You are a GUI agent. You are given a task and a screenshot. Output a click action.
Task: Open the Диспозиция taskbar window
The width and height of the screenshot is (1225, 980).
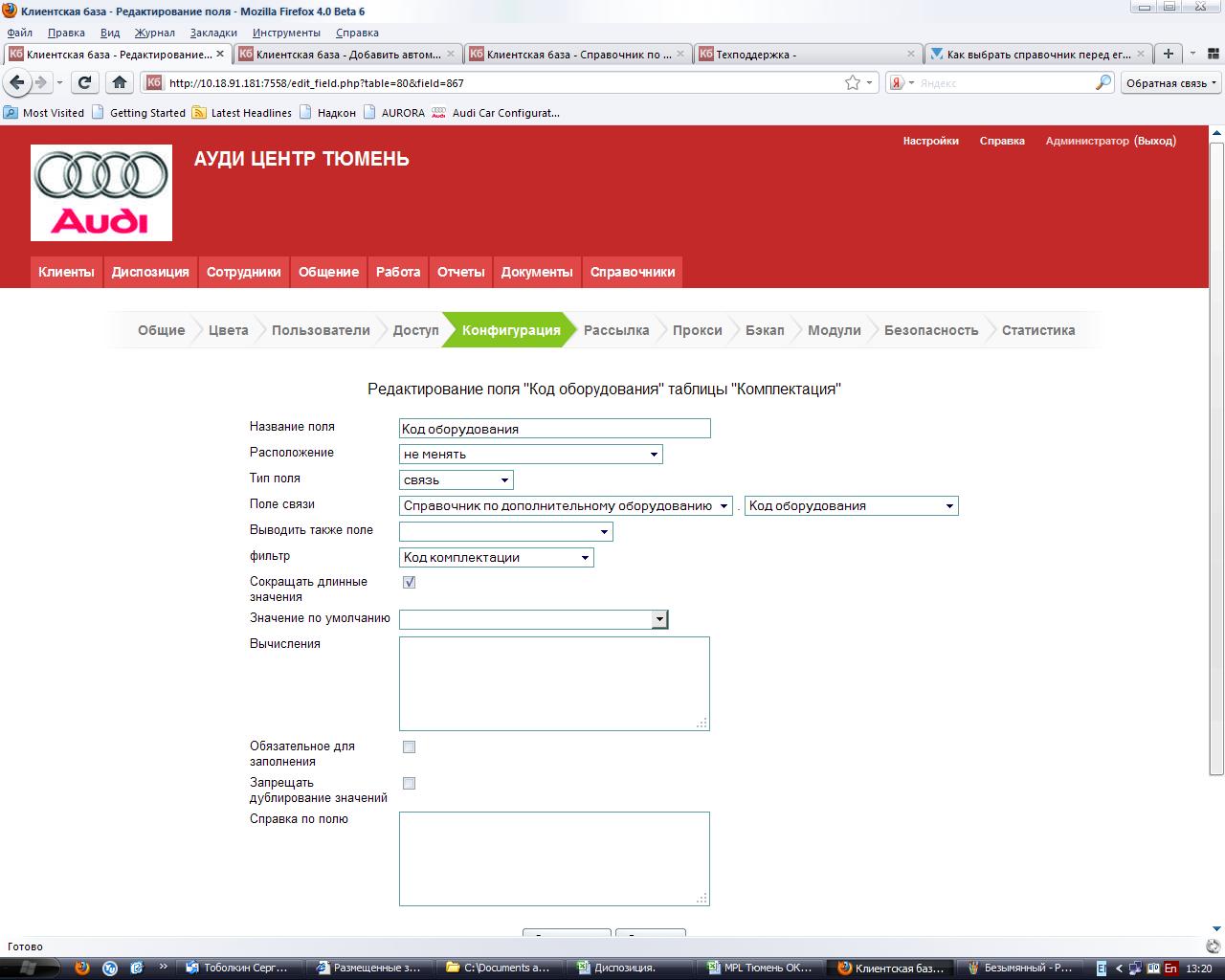click(632, 968)
